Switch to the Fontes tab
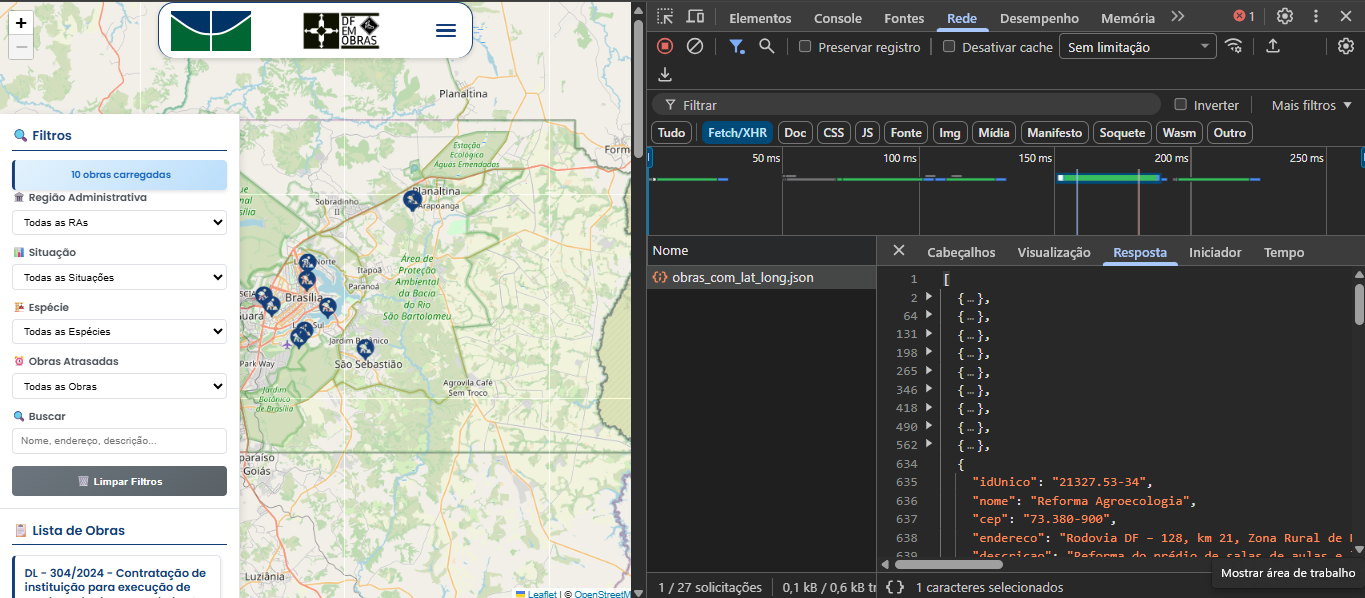1365x598 pixels. pyautogui.click(x=904, y=18)
